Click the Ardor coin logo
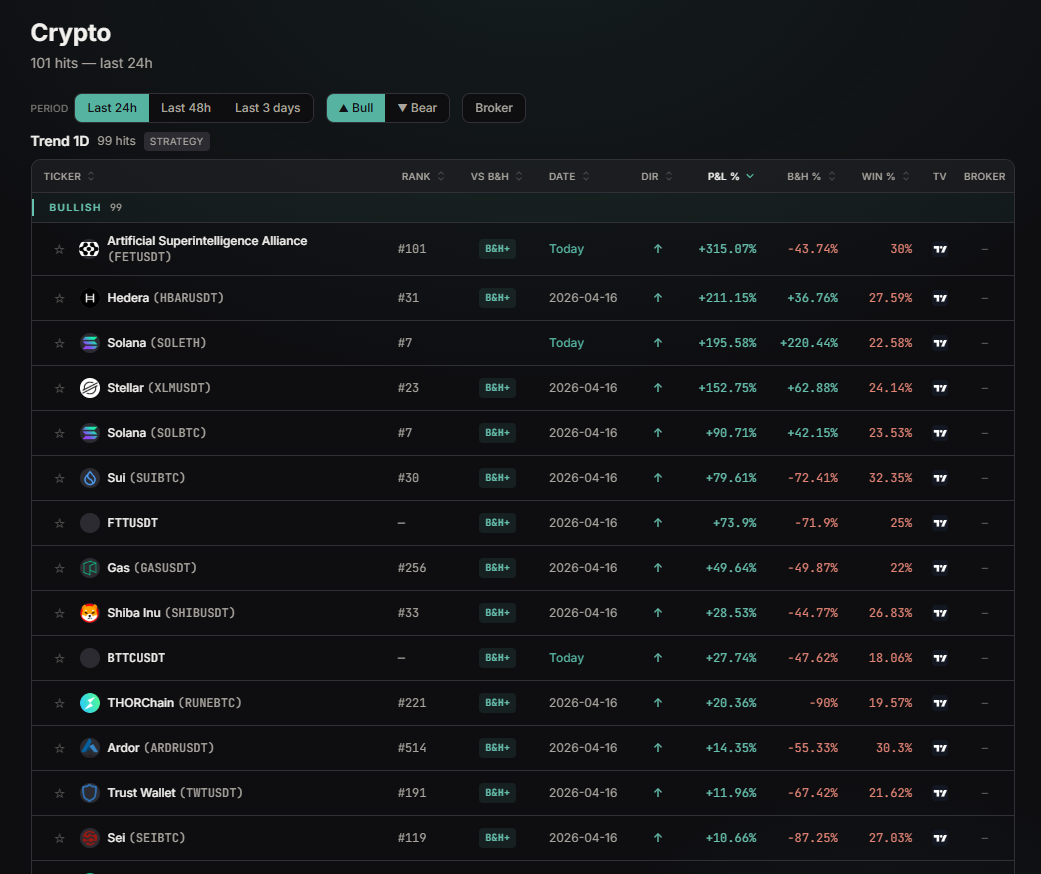The image size is (1041, 874). (x=90, y=748)
